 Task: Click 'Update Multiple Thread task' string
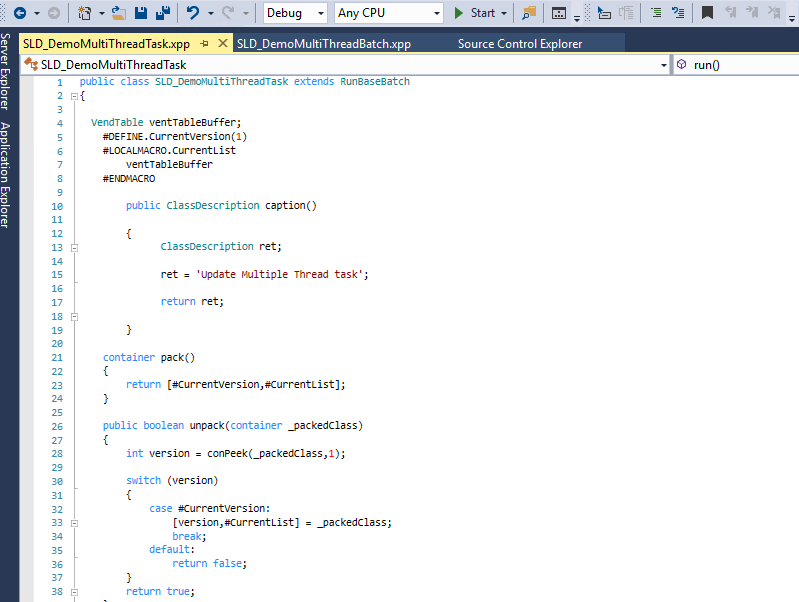click(280, 274)
